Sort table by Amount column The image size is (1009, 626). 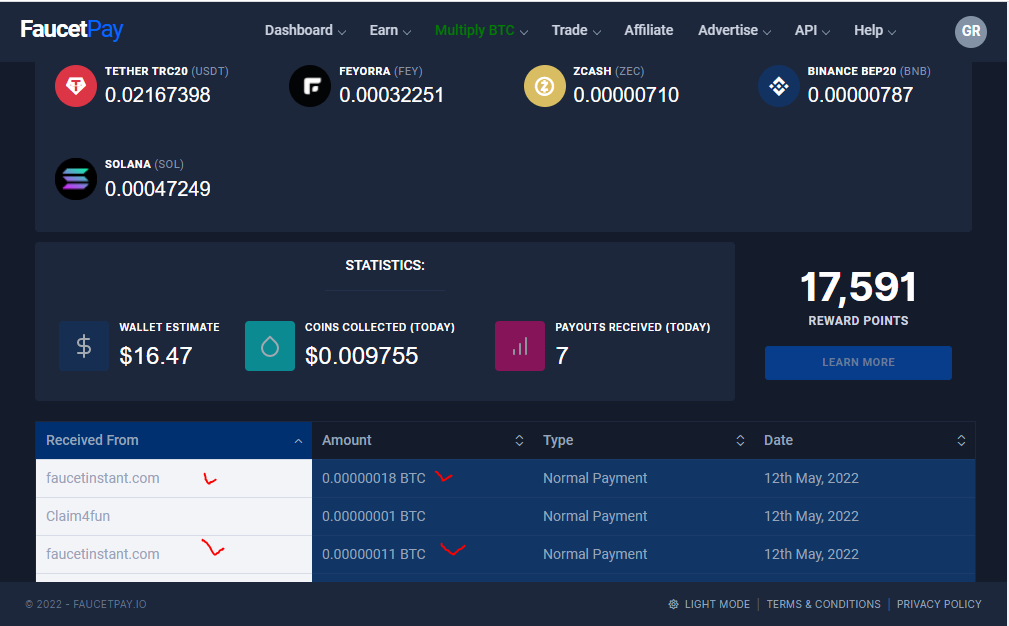[423, 440]
